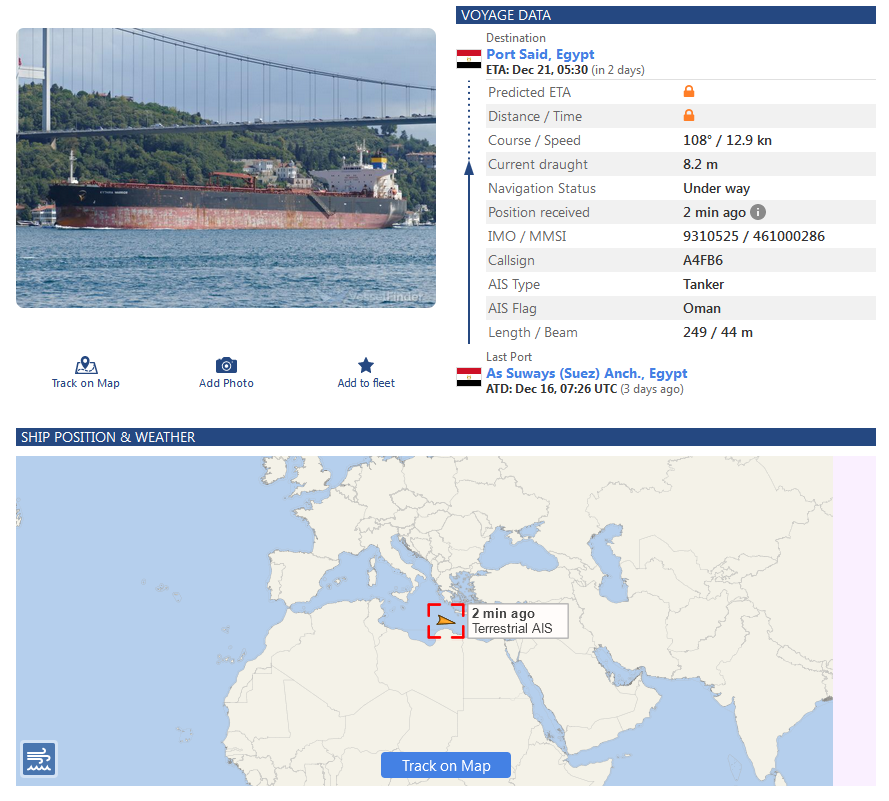Toggle the wind weather layer icon
The width and height of the screenshot is (889, 801).
[x=39, y=759]
